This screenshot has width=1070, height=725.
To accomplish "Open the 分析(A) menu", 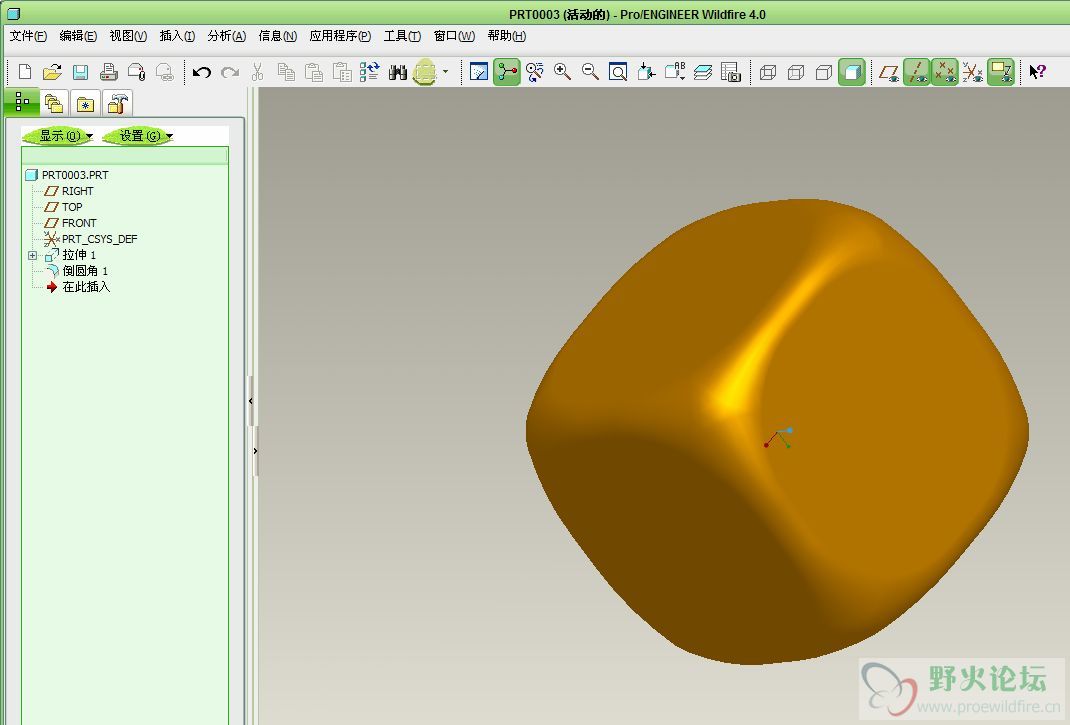I will coord(227,35).
